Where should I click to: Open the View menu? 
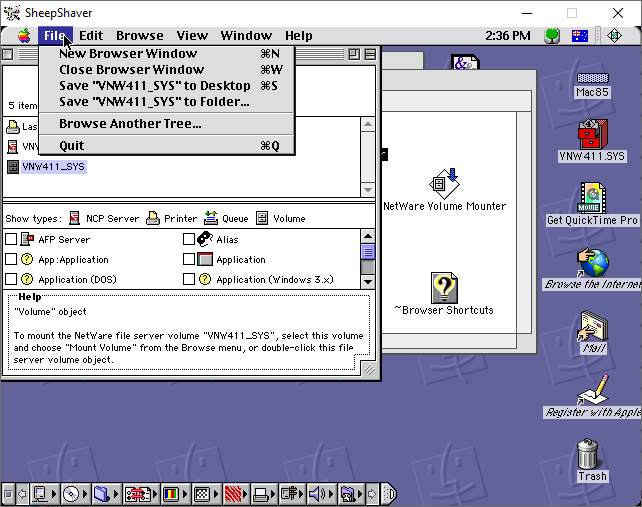click(x=192, y=36)
